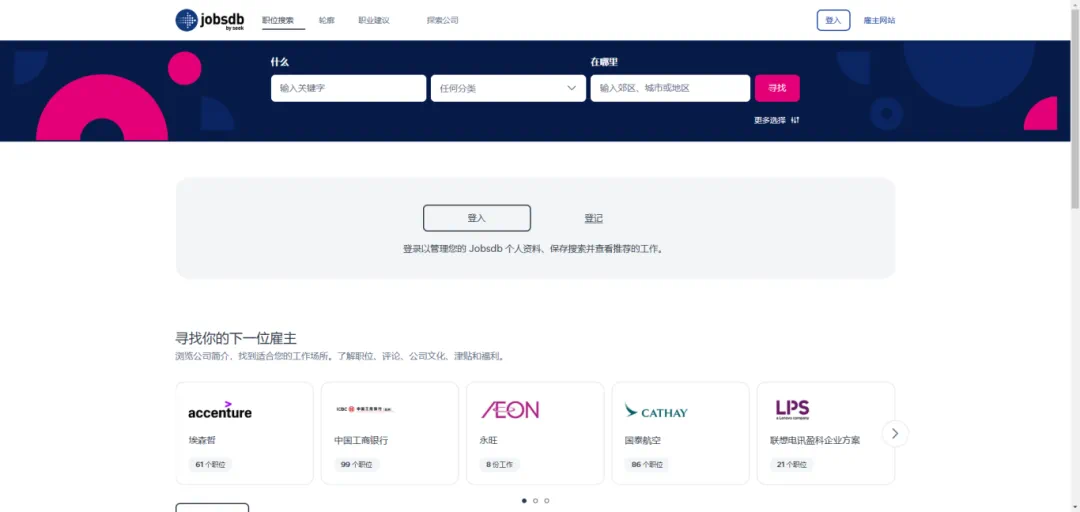Open the 职位搜索 navigation tab
This screenshot has height=512, width=1080.
(278, 20)
